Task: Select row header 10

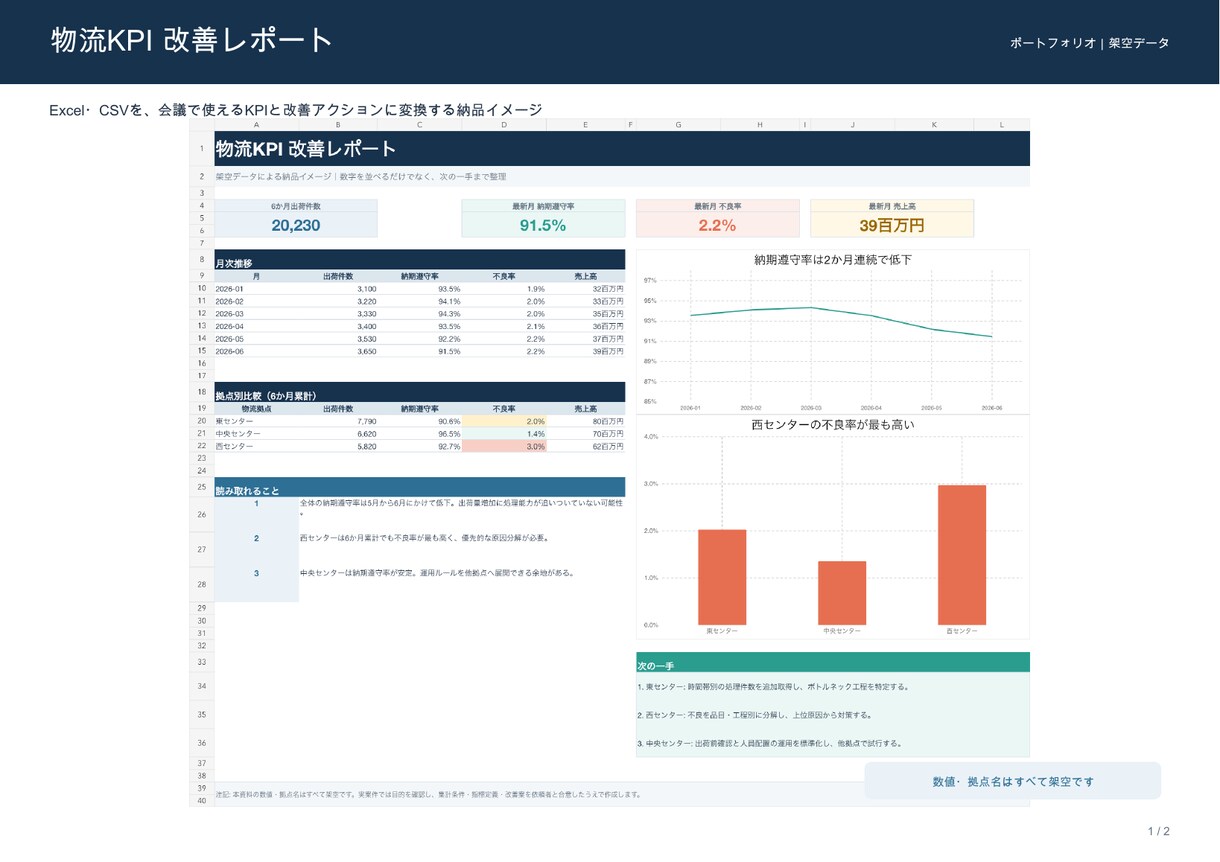Action: (x=202, y=288)
